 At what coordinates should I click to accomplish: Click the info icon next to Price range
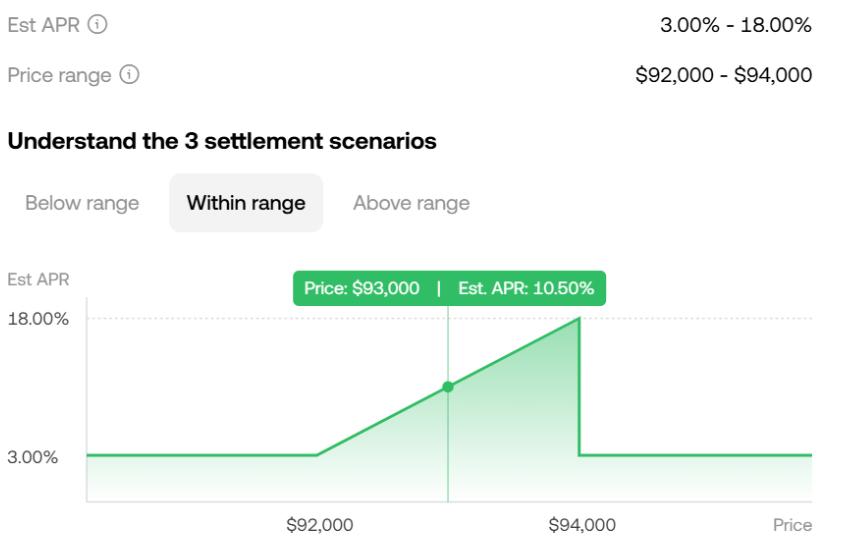pyautogui.click(x=129, y=75)
